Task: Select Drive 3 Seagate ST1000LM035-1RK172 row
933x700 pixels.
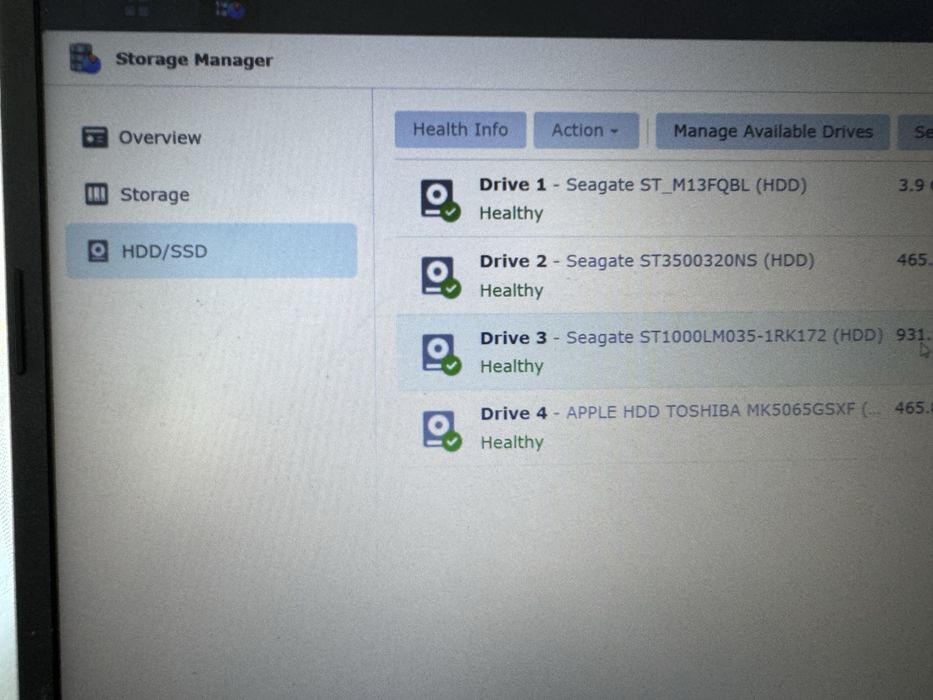Action: click(x=664, y=351)
